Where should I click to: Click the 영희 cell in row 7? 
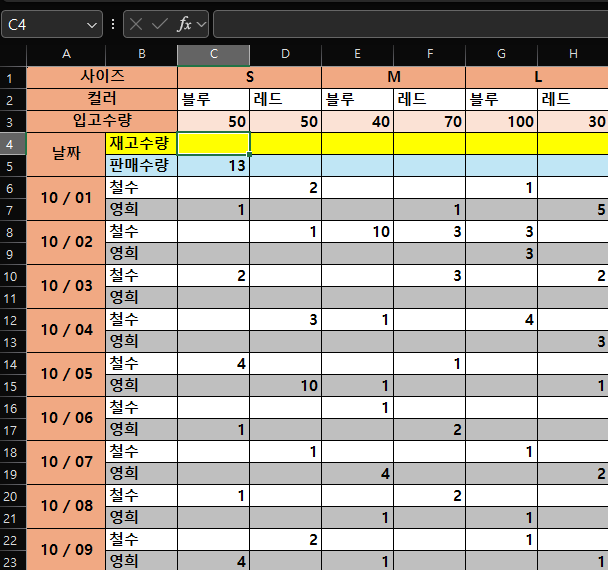pos(142,210)
